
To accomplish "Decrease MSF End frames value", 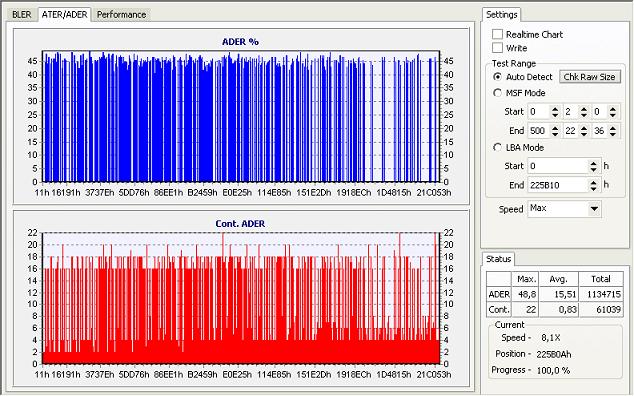I will point(613,134).
